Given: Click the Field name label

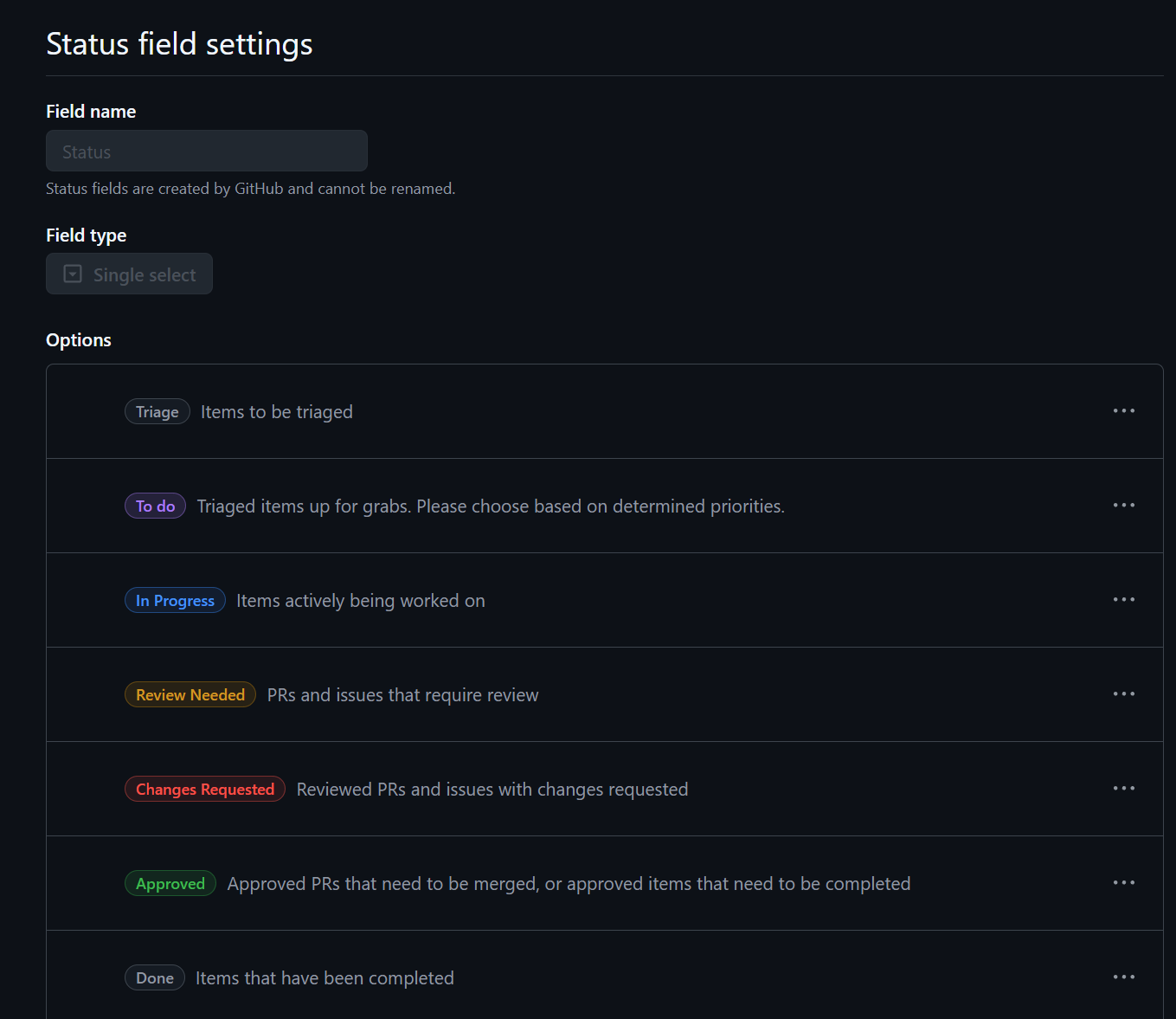Looking at the screenshot, I should point(91,112).
